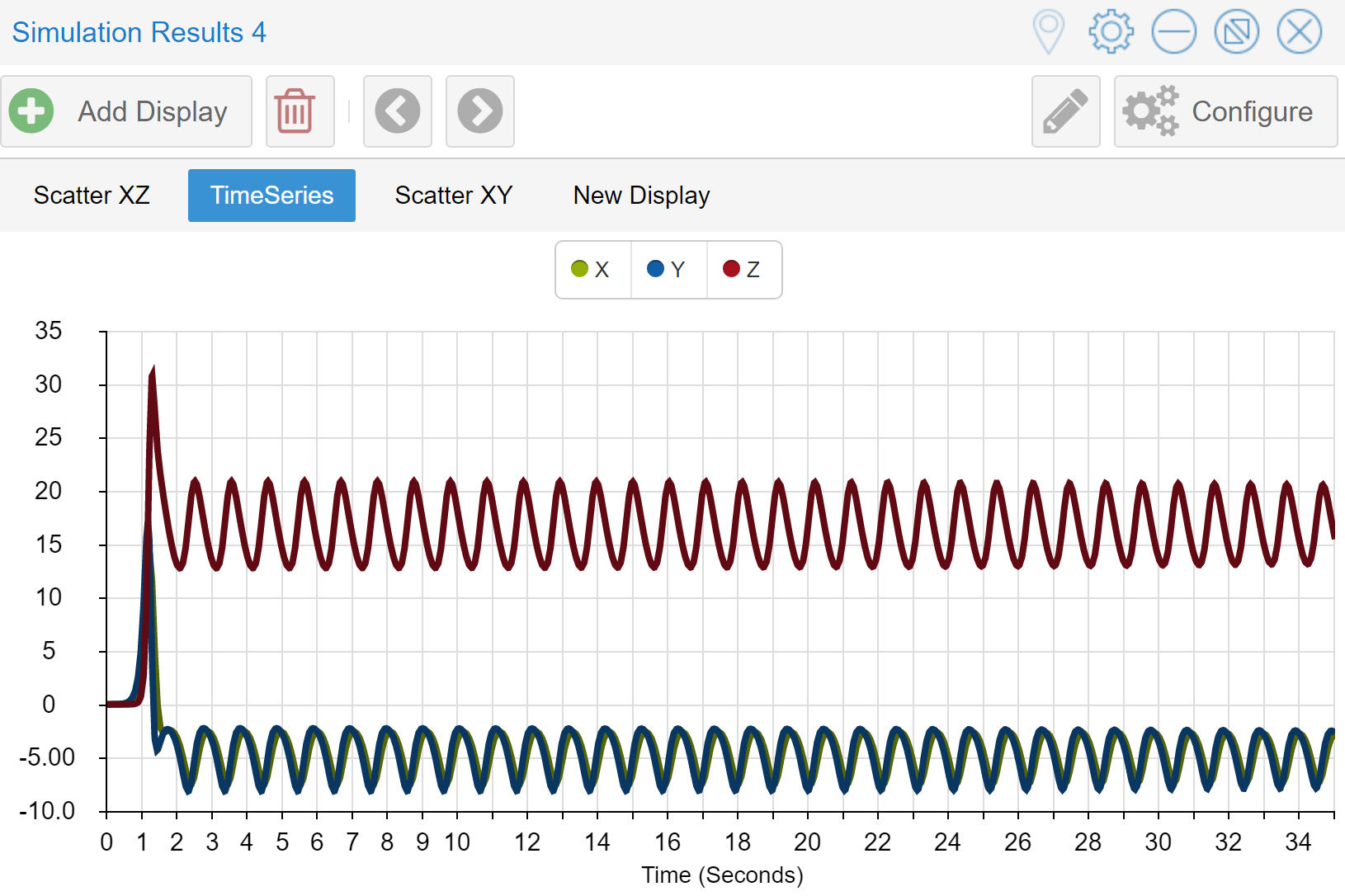This screenshot has height=896, width=1345.
Task: Switch to Scatter XZ tab
Action: (92, 196)
